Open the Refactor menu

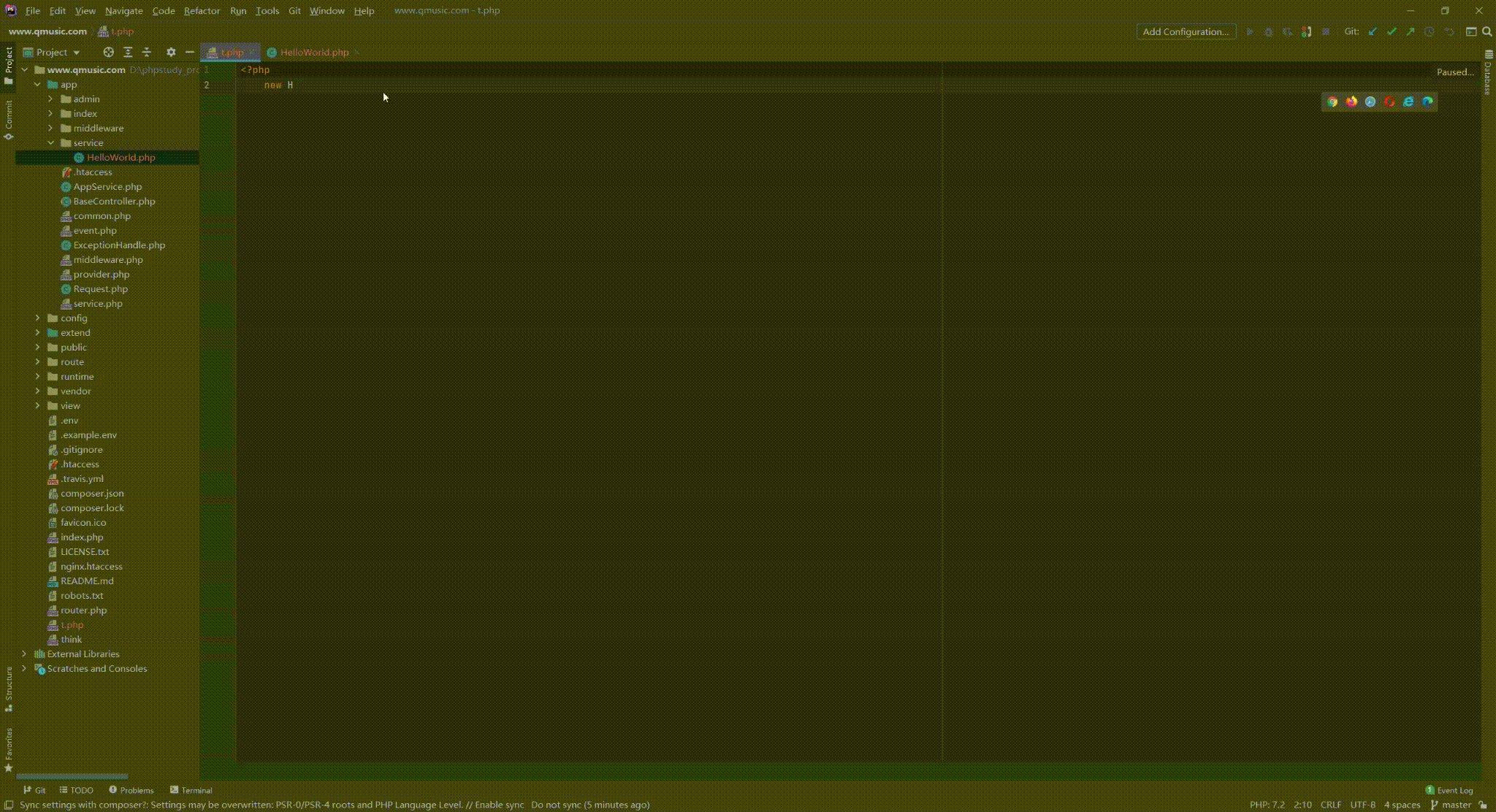[x=202, y=10]
